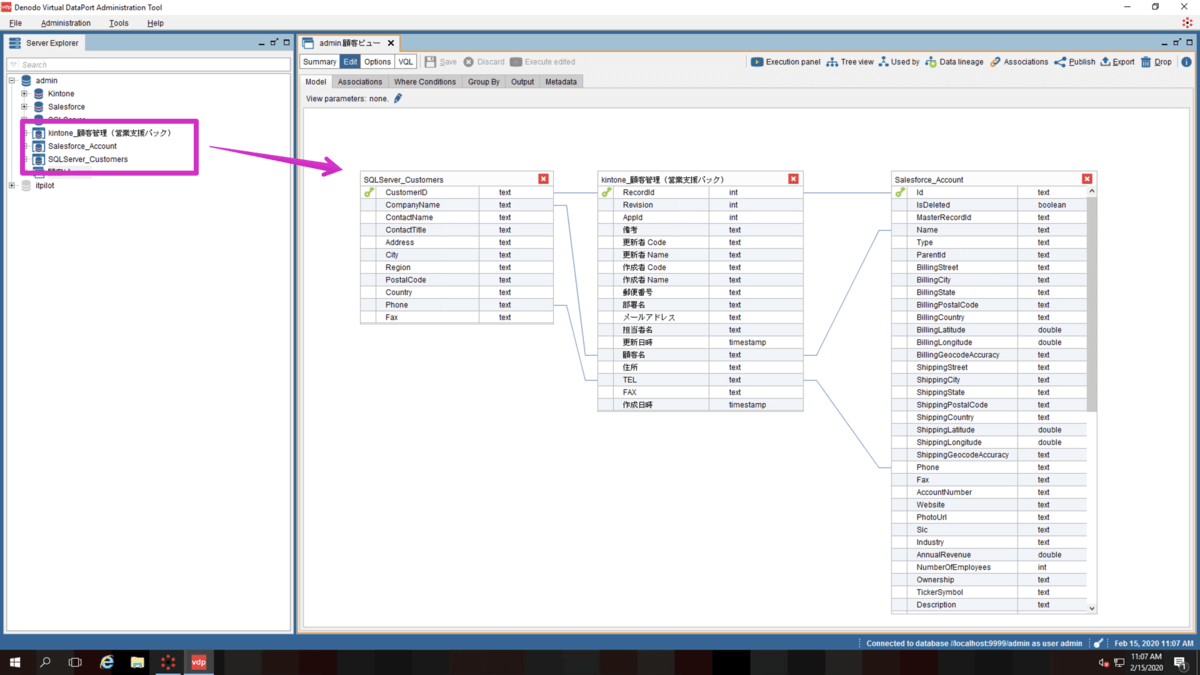Open File Explorer from taskbar

point(137,662)
